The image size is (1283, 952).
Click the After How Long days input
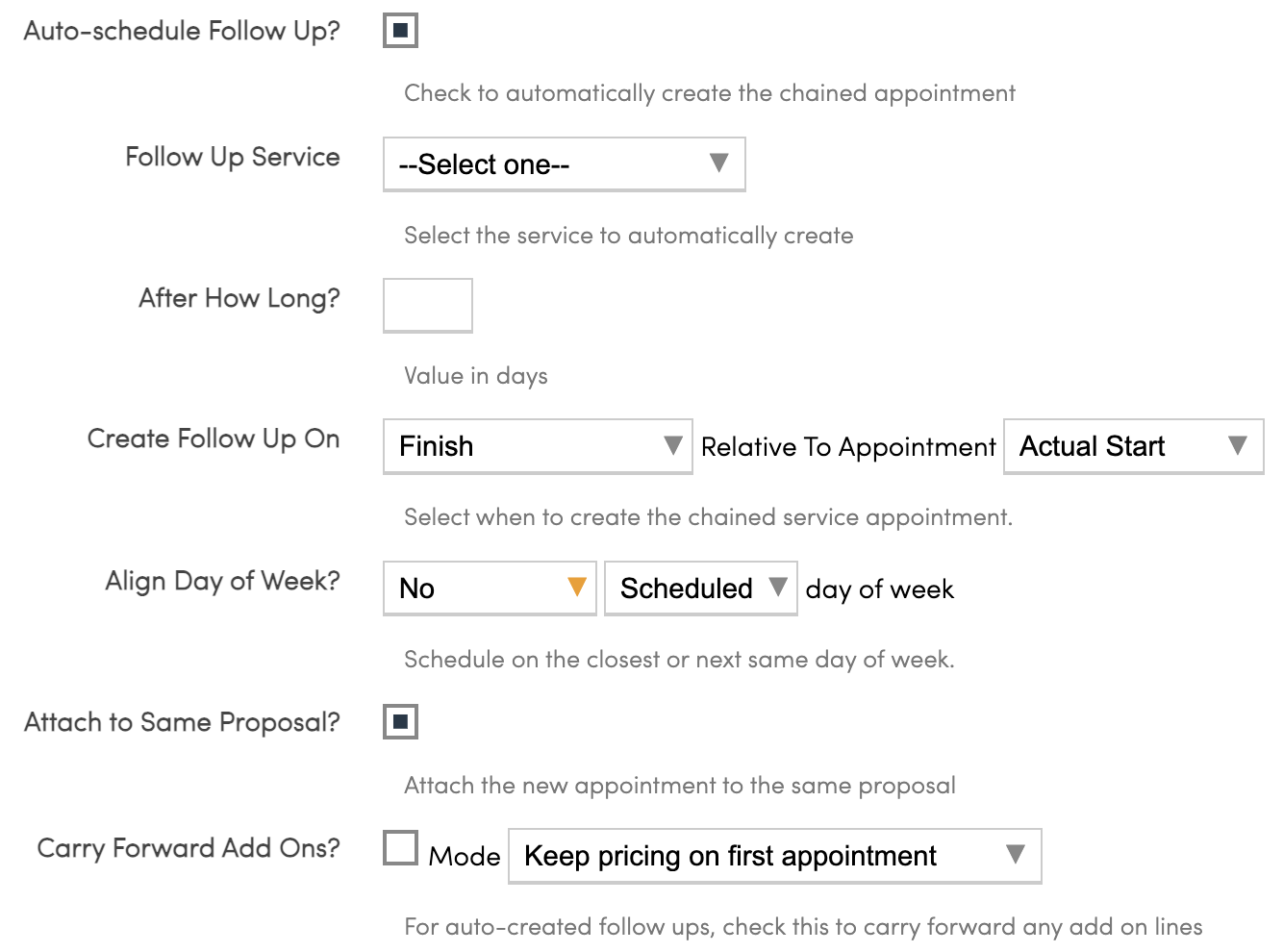(x=428, y=306)
